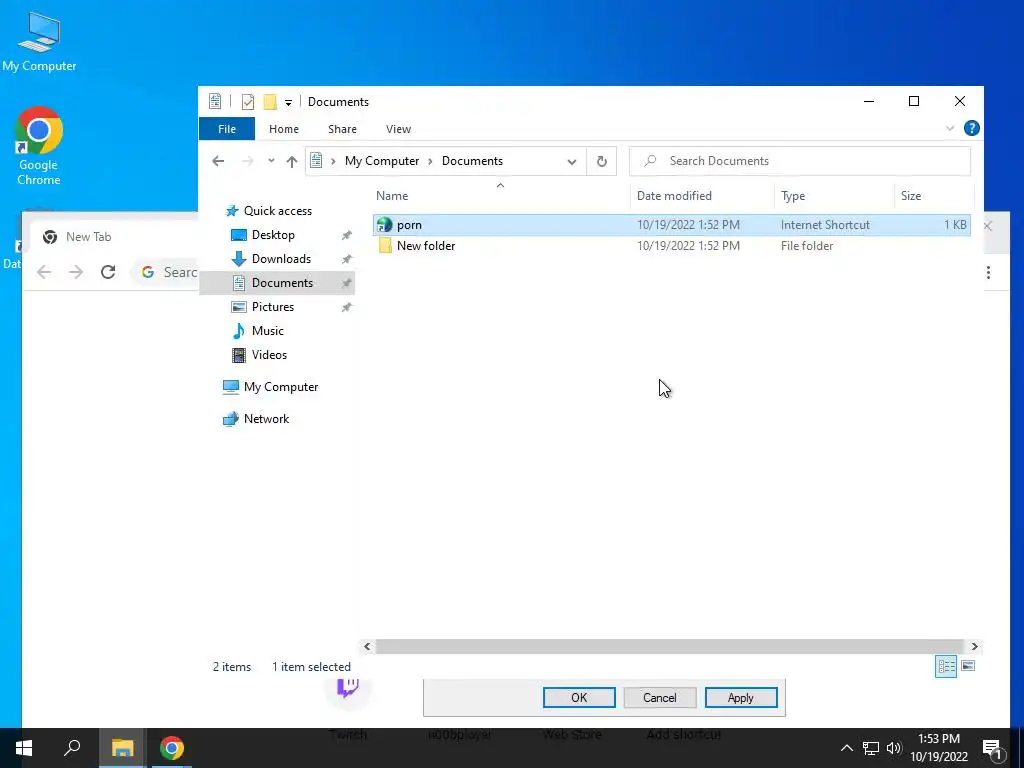
Task: Select My Computer in navigation pane
Action: (281, 387)
